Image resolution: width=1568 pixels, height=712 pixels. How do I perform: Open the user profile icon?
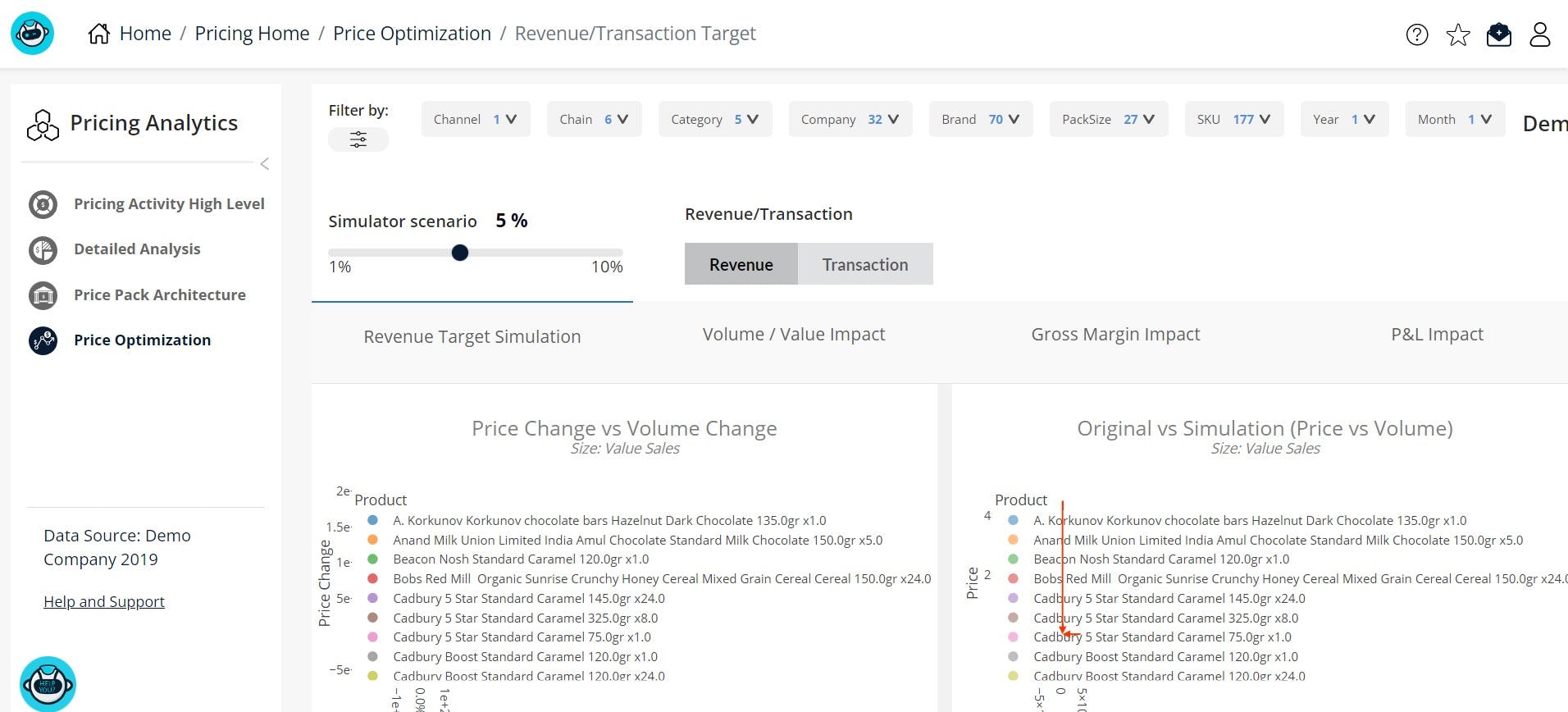(x=1539, y=34)
